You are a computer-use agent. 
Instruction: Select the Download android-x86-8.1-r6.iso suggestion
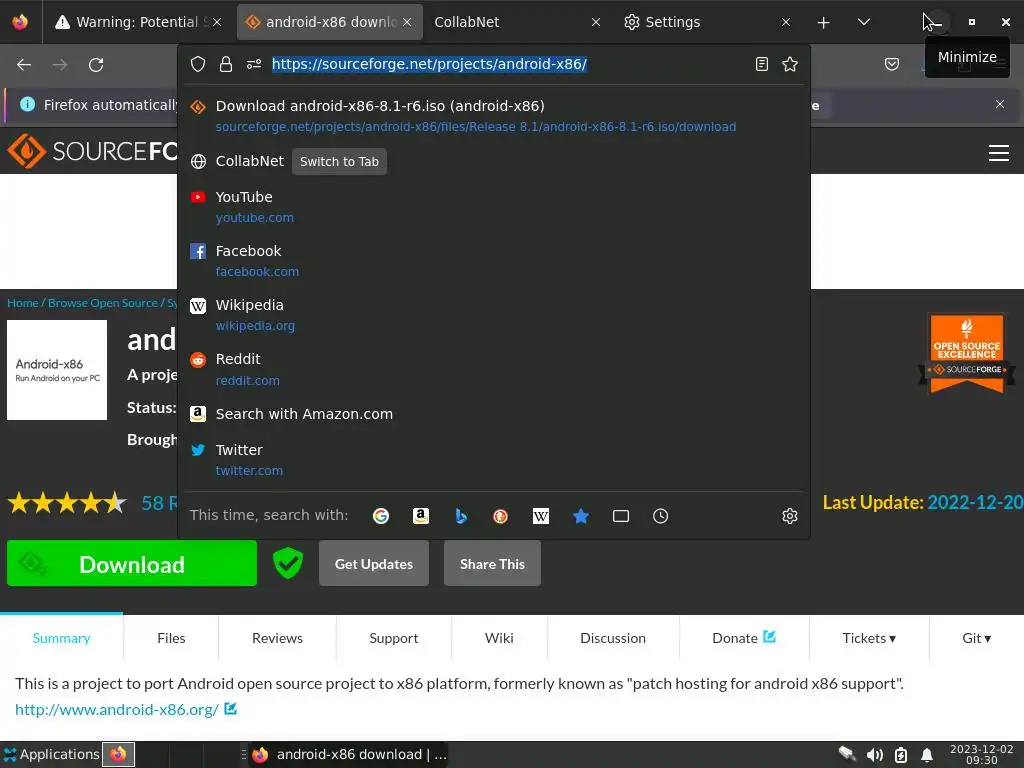tap(494, 116)
